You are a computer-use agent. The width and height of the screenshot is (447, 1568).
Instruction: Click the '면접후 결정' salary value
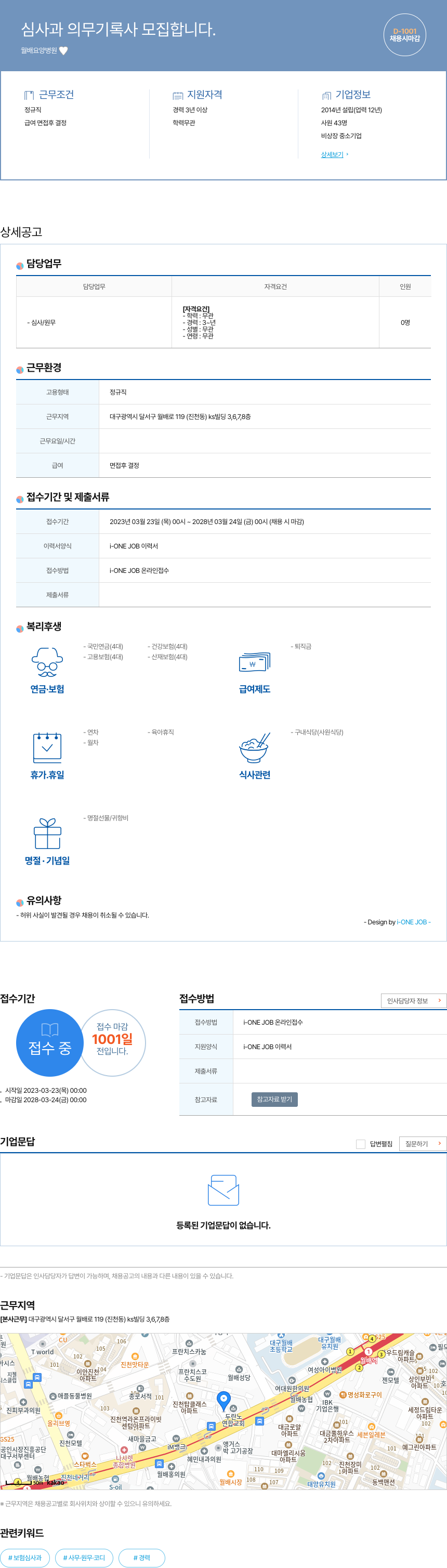pyautogui.click(x=124, y=466)
